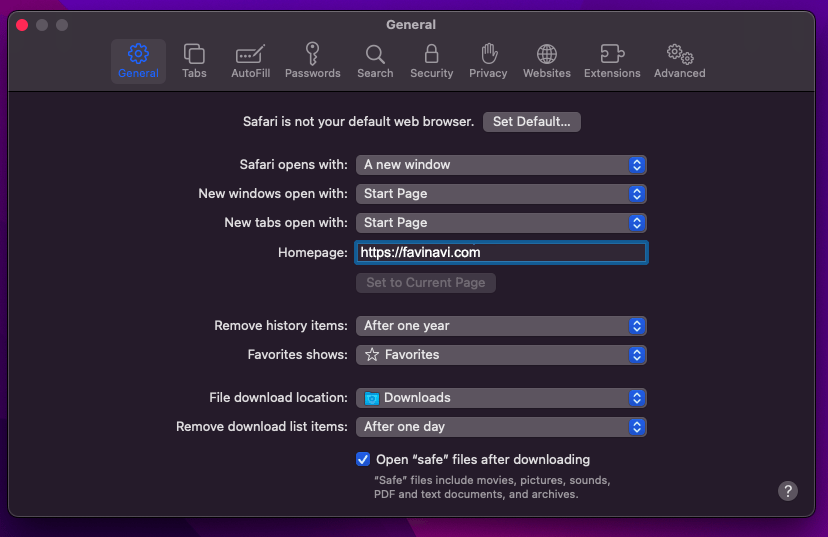Click the "General" window title
828x537 pixels.
411,25
